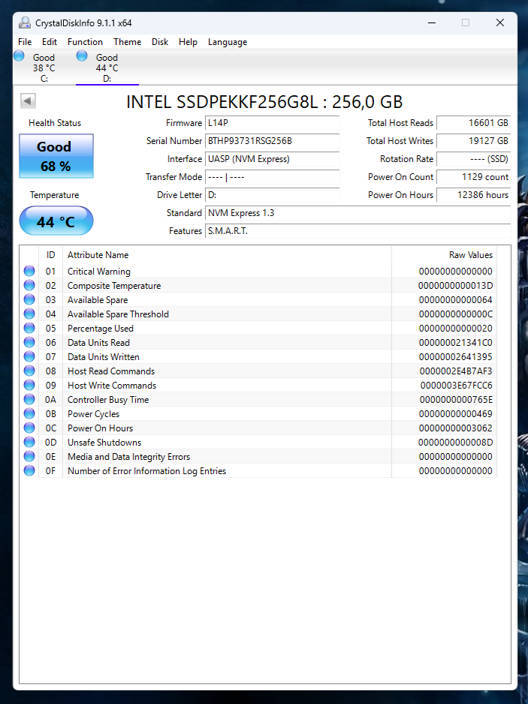This screenshot has height=704, width=528.
Task: Click the CrystalDiskInfo app icon in title bar
Action: pyautogui.click(x=25, y=22)
